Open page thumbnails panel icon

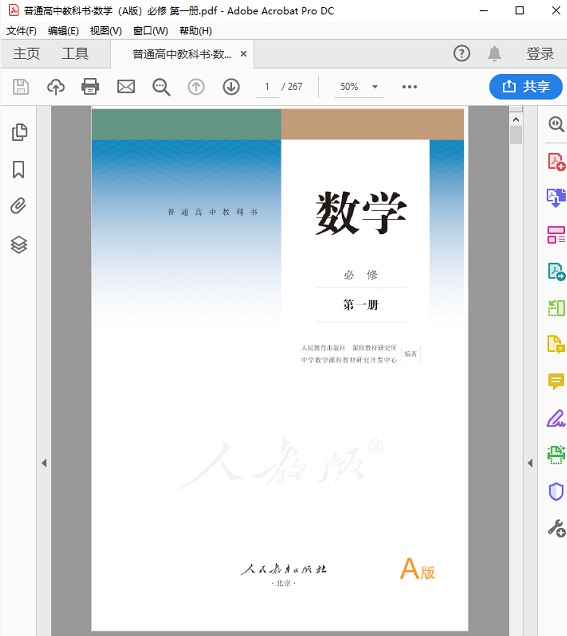pyautogui.click(x=19, y=132)
